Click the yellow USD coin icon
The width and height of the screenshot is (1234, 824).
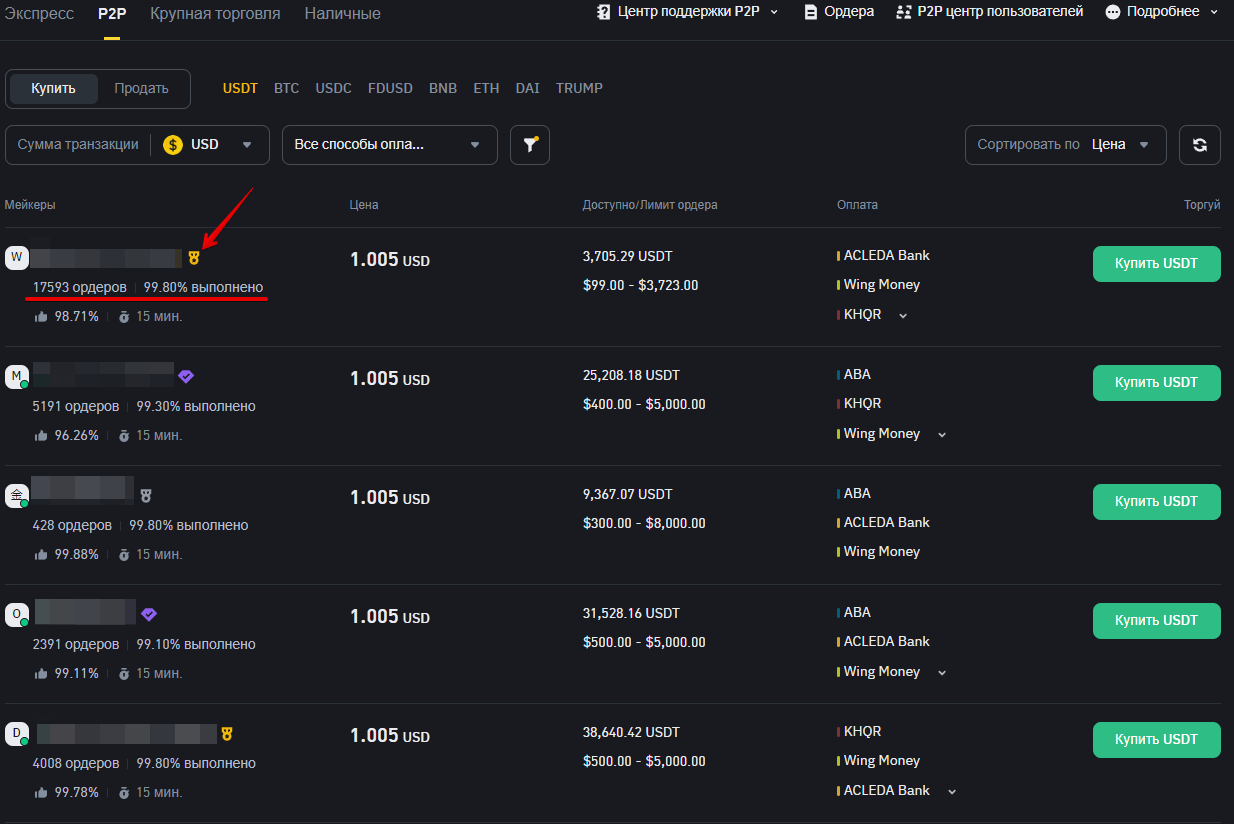tap(173, 145)
